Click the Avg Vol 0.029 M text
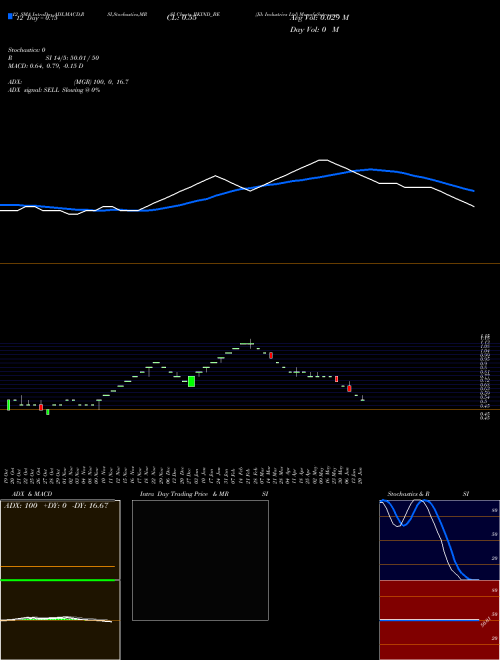 (x=319, y=18)
